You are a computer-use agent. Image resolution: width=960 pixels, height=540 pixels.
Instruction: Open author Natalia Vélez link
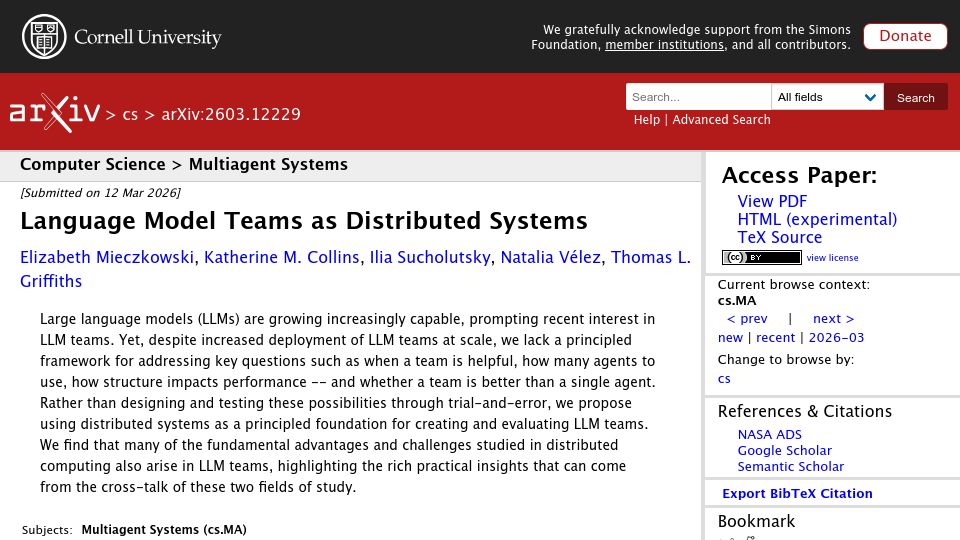550,257
